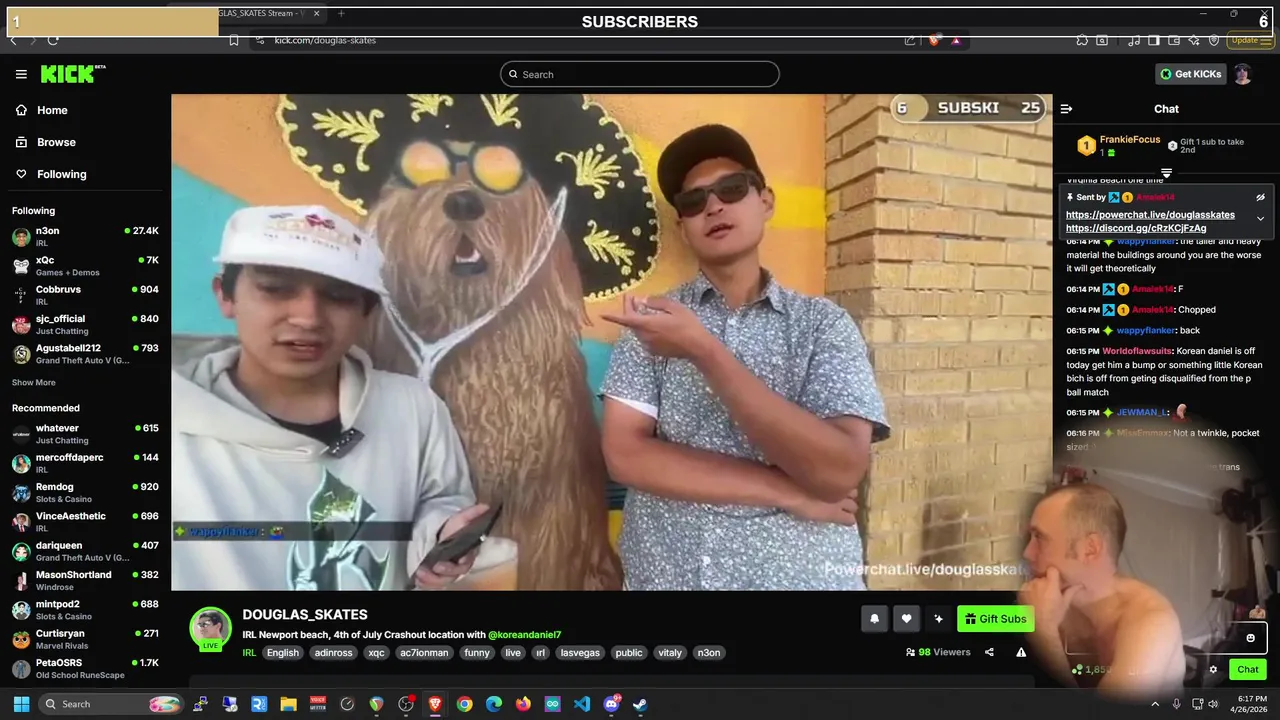Click the Brave Shields lion icon
1280x720 pixels.
click(x=934, y=40)
